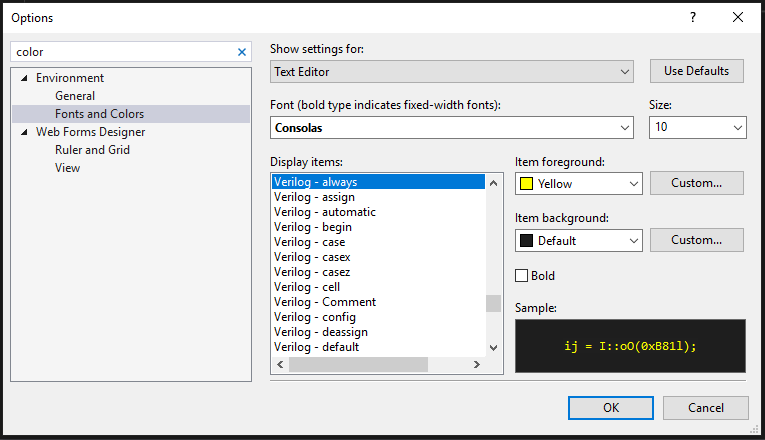This screenshot has width=765, height=440.
Task: Select 'Verilog - cell' list item
Action: pos(378,287)
